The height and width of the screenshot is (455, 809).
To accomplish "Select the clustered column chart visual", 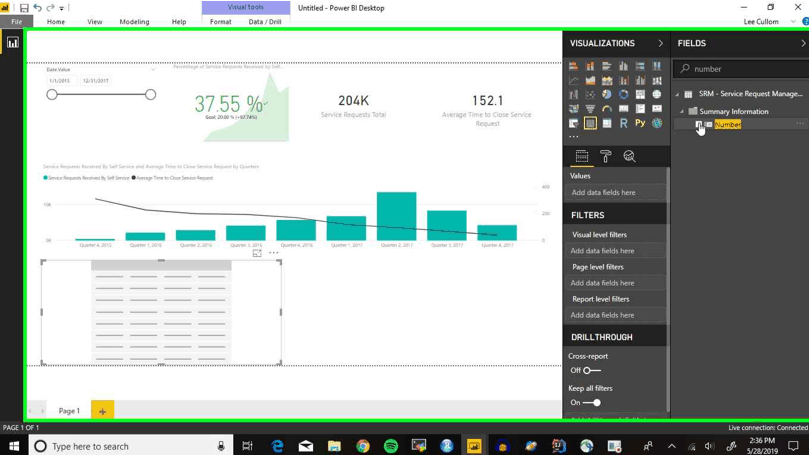I will [x=624, y=66].
